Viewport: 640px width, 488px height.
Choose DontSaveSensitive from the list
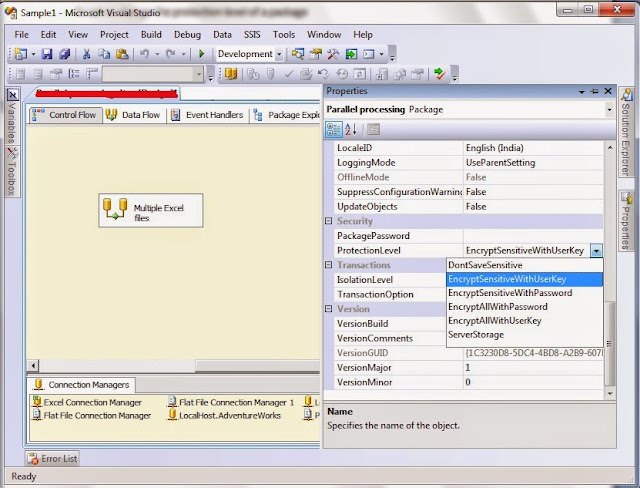(x=524, y=265)
